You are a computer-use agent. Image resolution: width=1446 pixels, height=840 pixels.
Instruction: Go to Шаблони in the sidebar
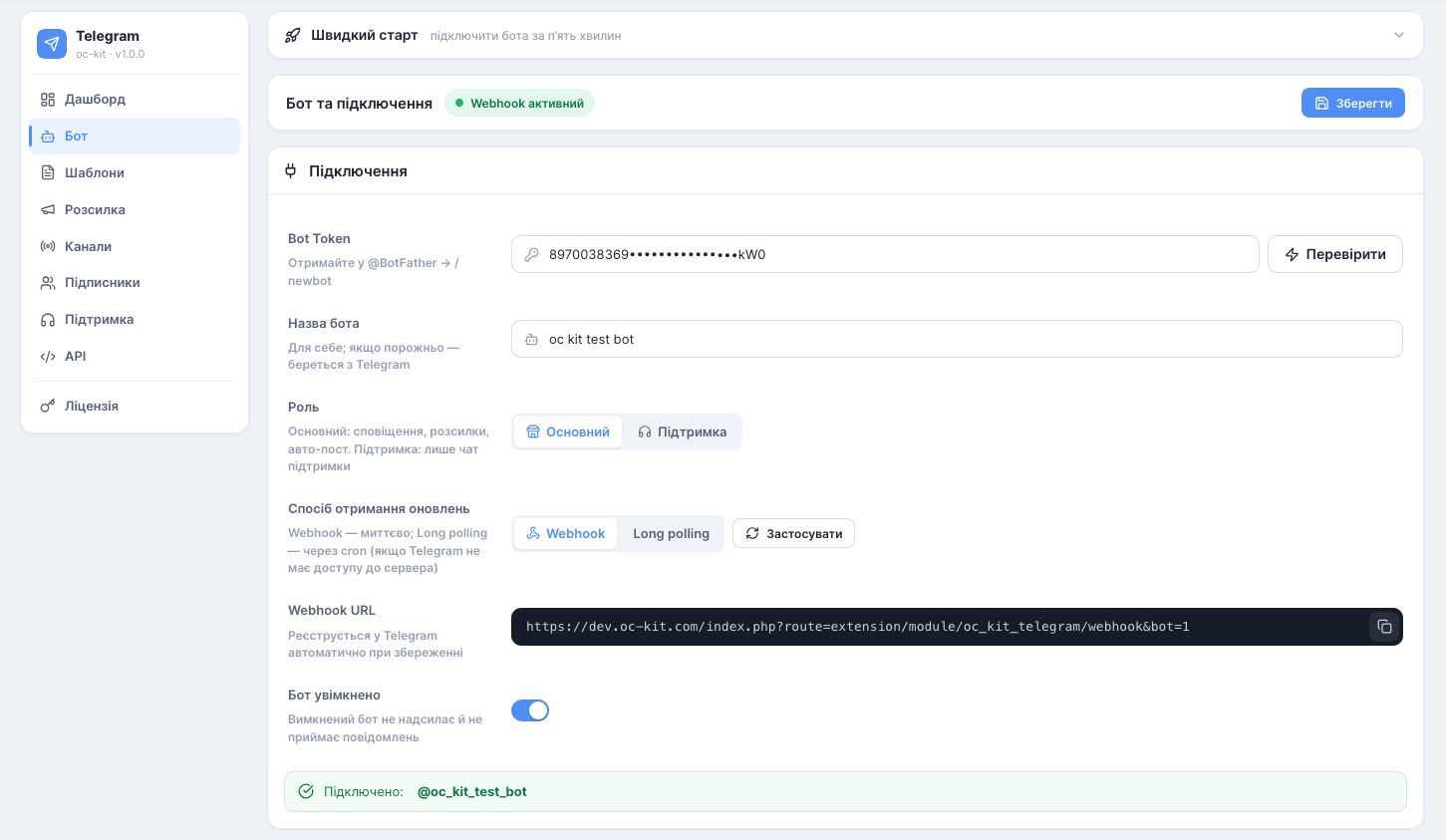[135, 173]
